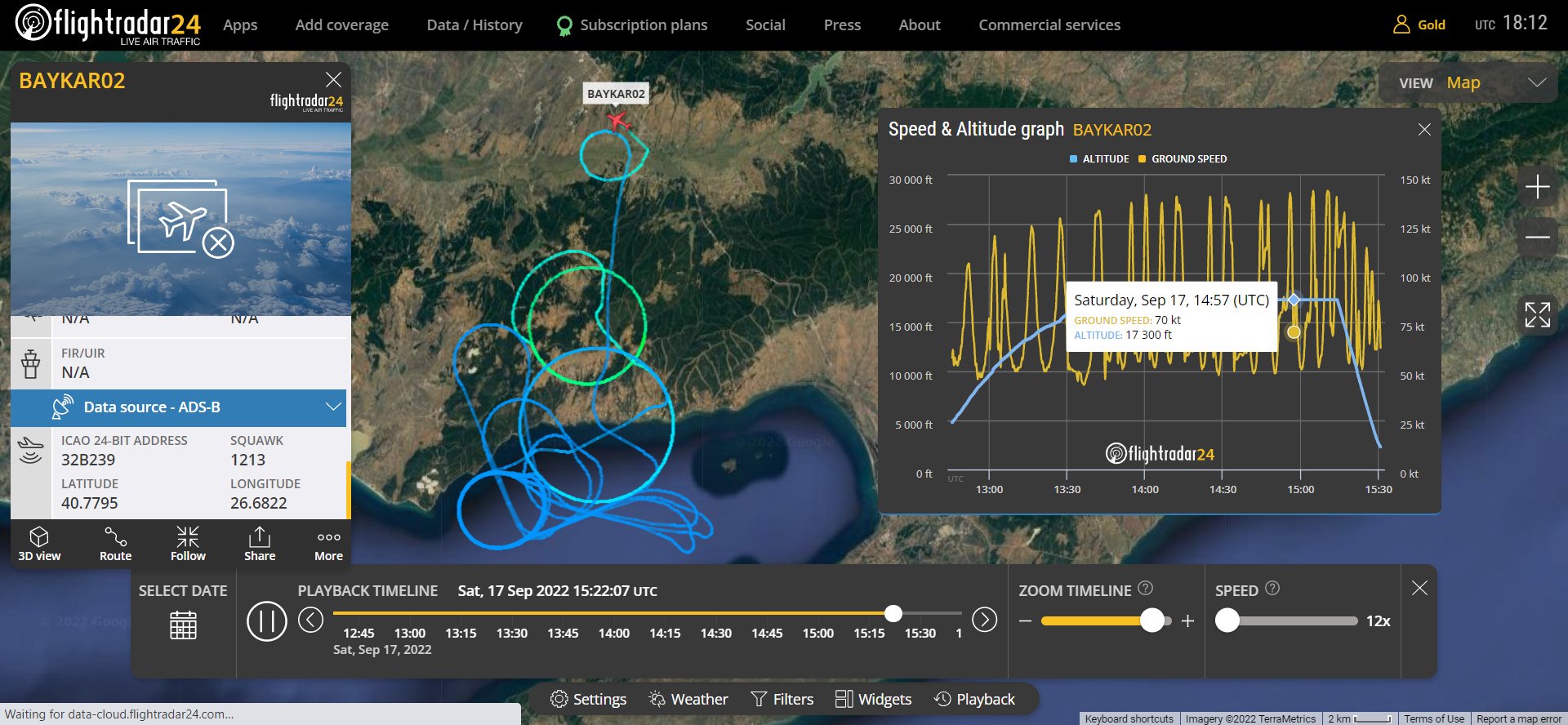Close the playback bar
This screenshot has height=725, width=1568.
(x=1419, y=588)
